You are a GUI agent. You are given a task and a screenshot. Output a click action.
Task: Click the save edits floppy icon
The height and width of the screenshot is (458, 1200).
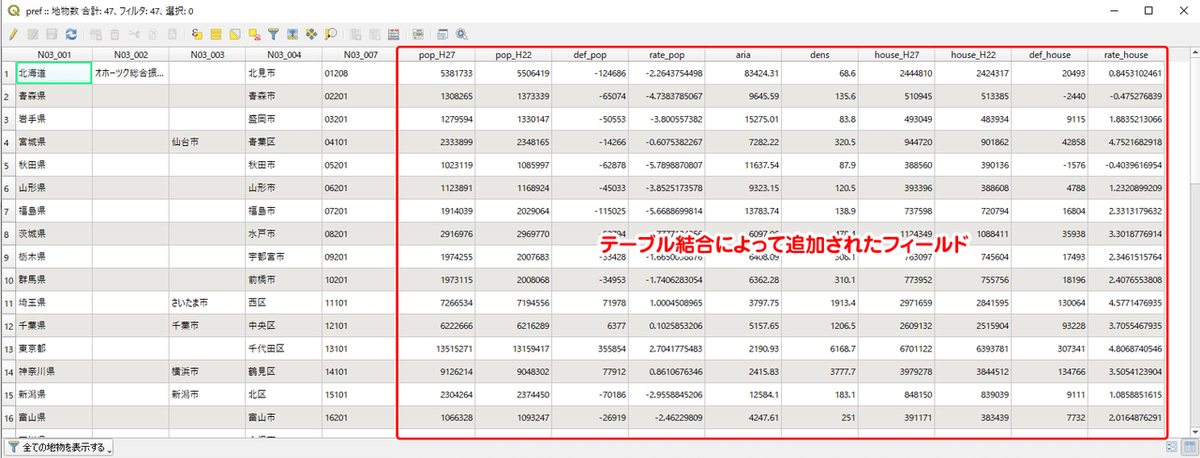click(x=52, y=34)
